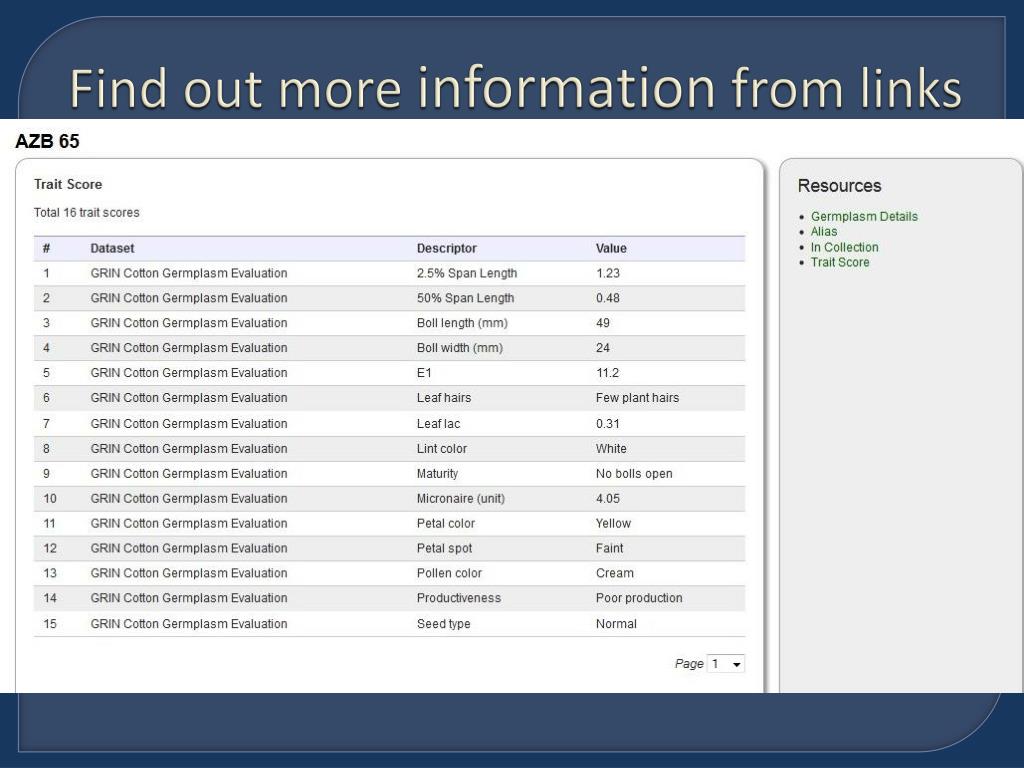Click the value 1.23
Image resolution: width=1024 pixels, height=768 pixels.
(x=608, y=273)
